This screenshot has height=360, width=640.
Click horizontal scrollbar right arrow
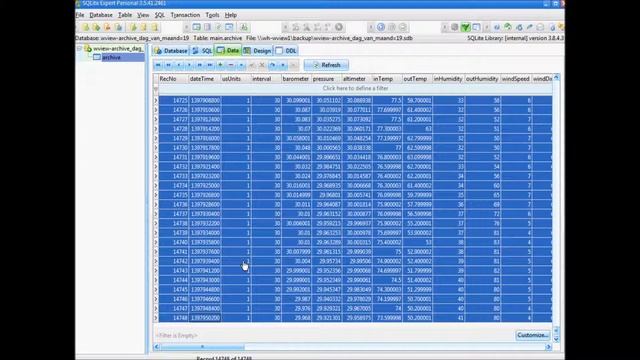coord(549,347)
